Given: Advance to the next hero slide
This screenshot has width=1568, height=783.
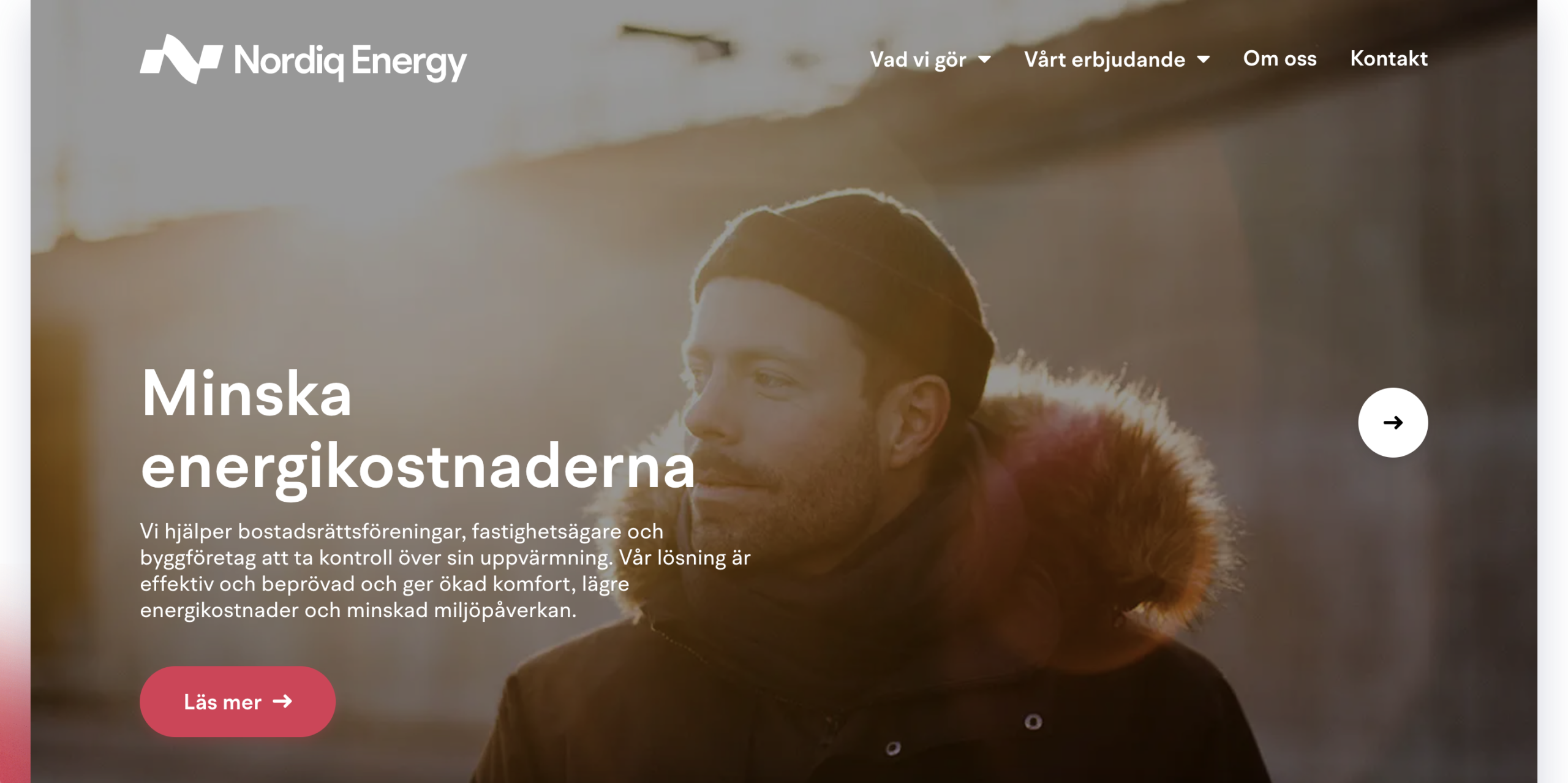Looking at the screenshot, I should [1393, 423].
